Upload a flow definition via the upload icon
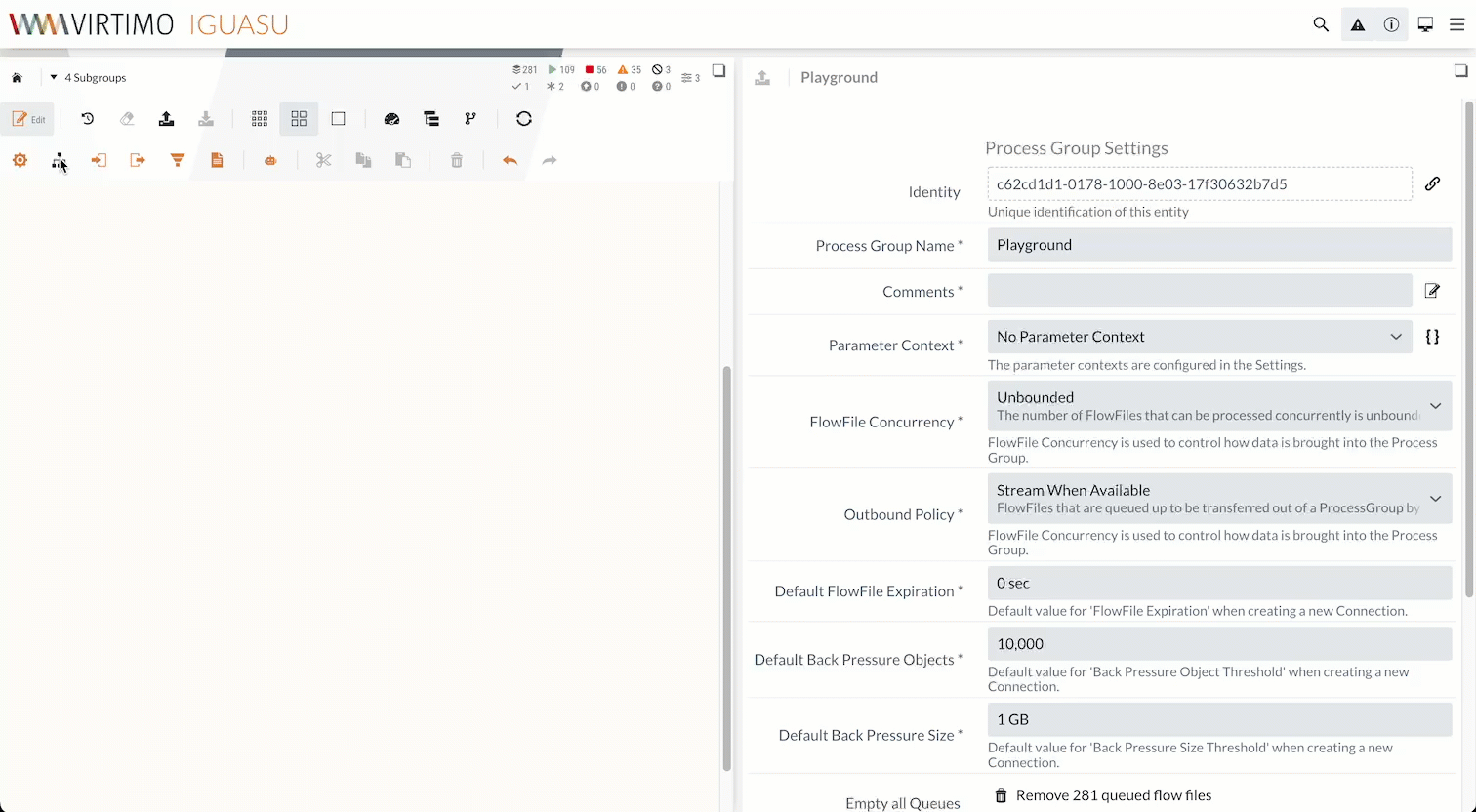Viewport: 1476px width, 812px height. [x=166, y=118]
